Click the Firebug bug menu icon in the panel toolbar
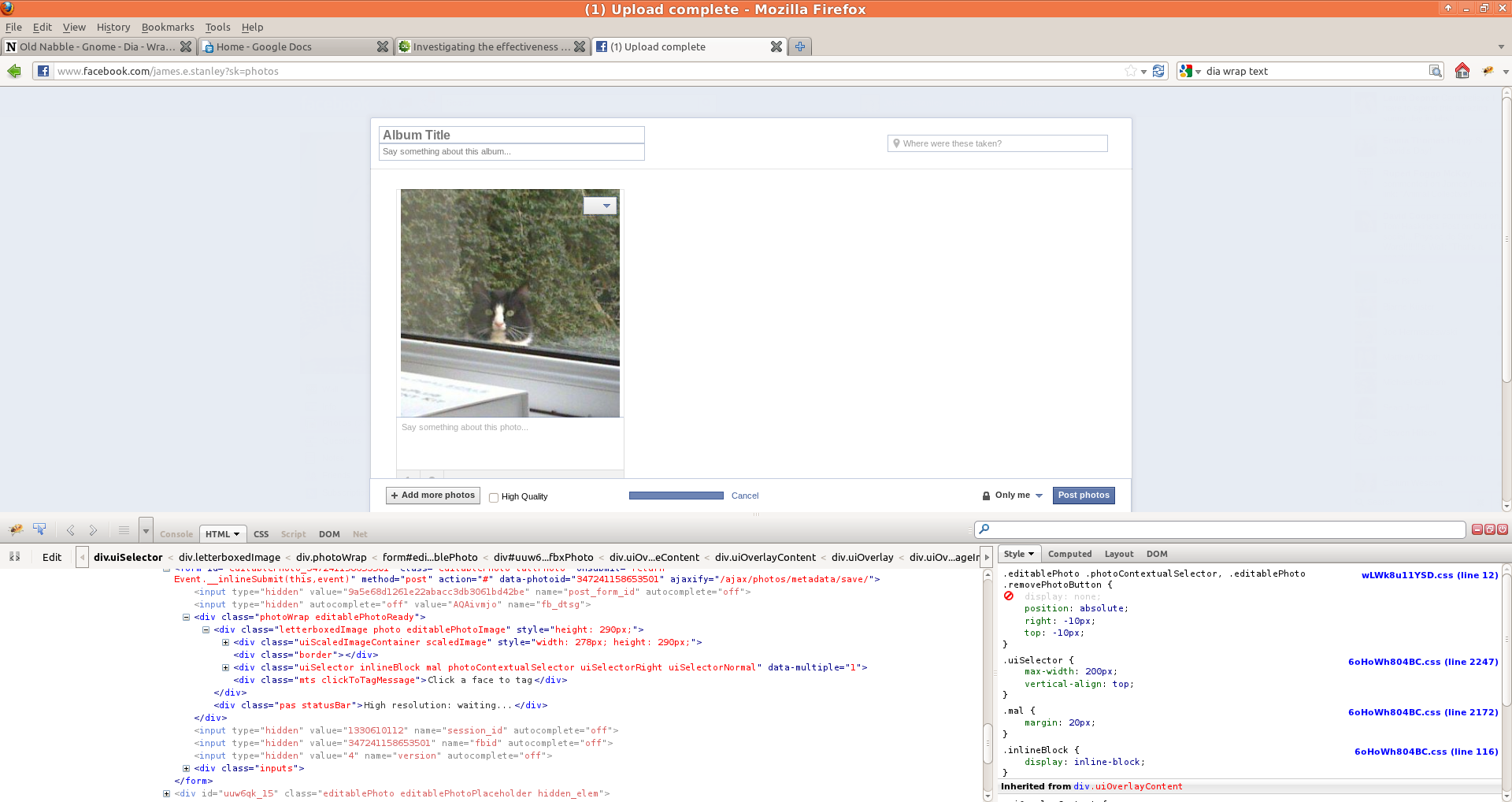 [x=15, y=529]
